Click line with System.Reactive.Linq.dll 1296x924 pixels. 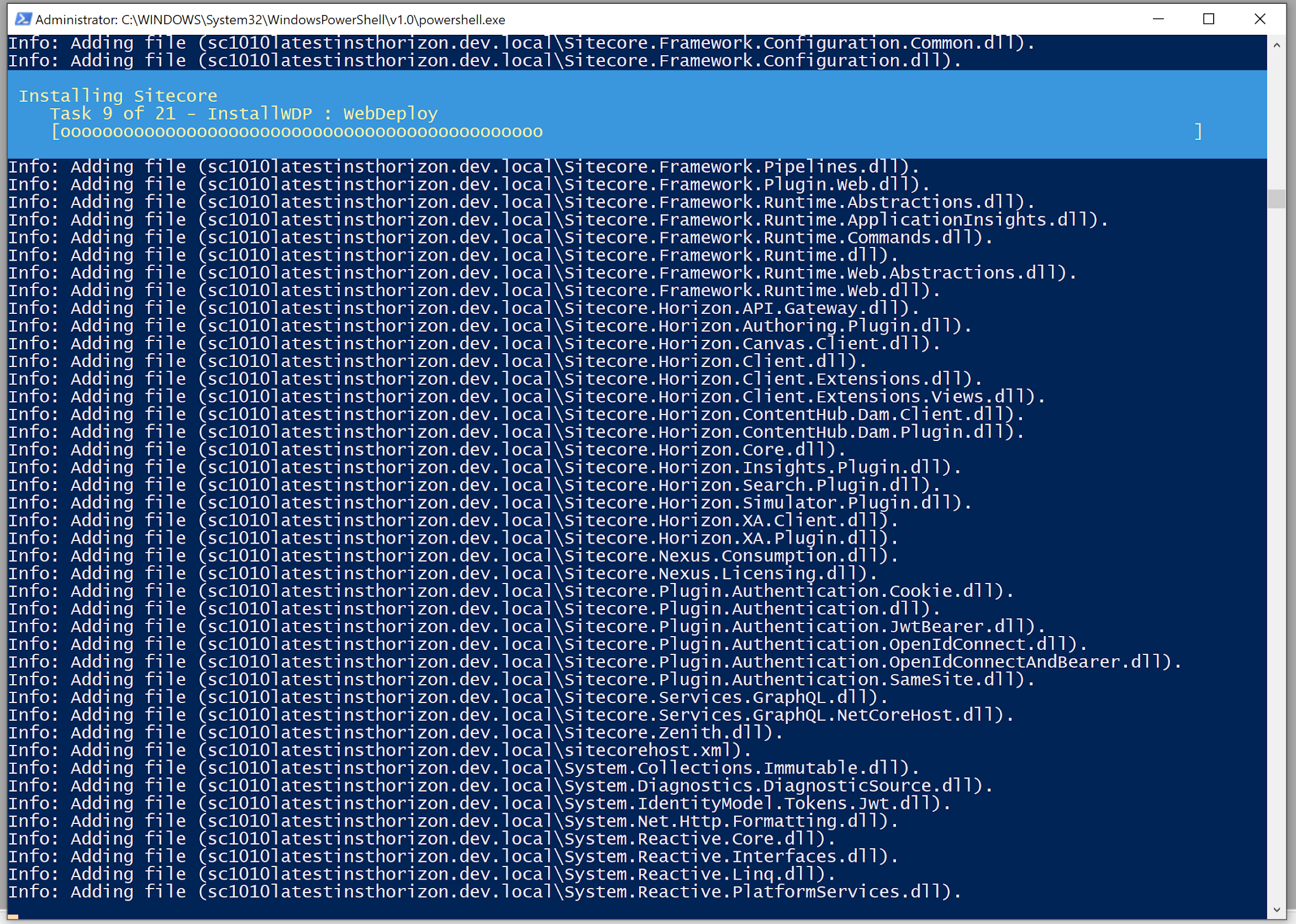click(422, 876)
